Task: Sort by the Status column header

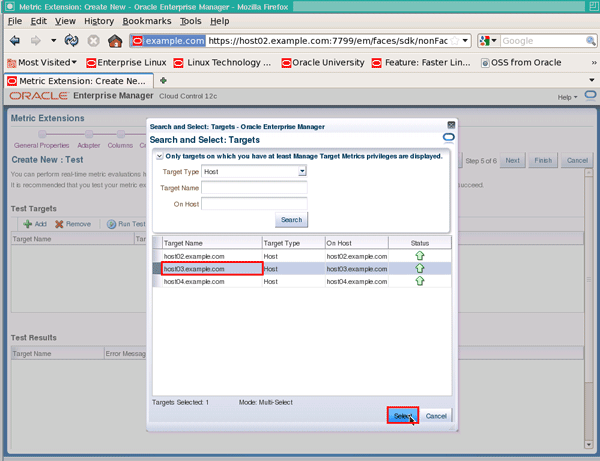Action: (420, 243)
